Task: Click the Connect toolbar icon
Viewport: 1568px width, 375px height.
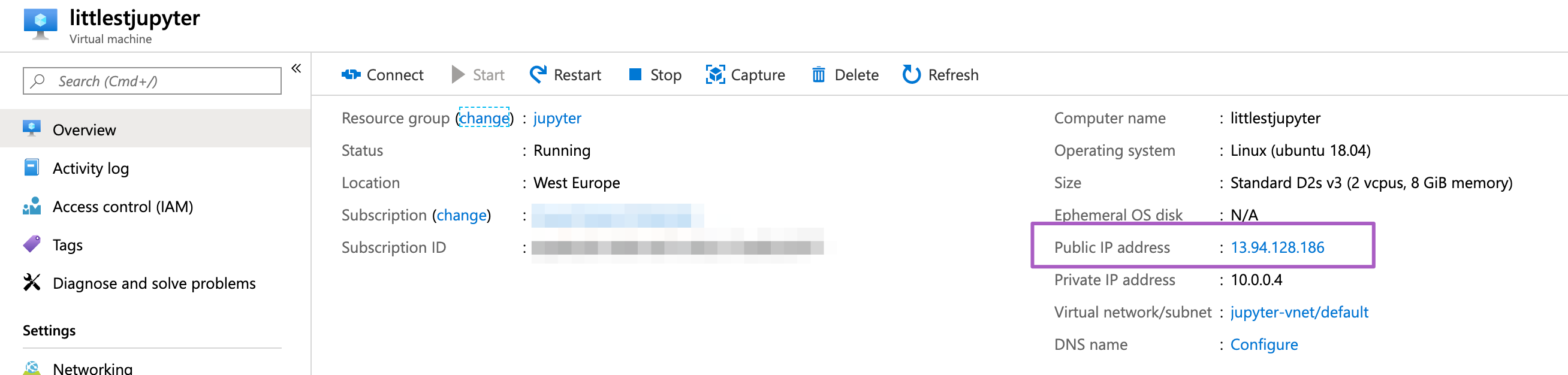Action: [x=351, y=75]
